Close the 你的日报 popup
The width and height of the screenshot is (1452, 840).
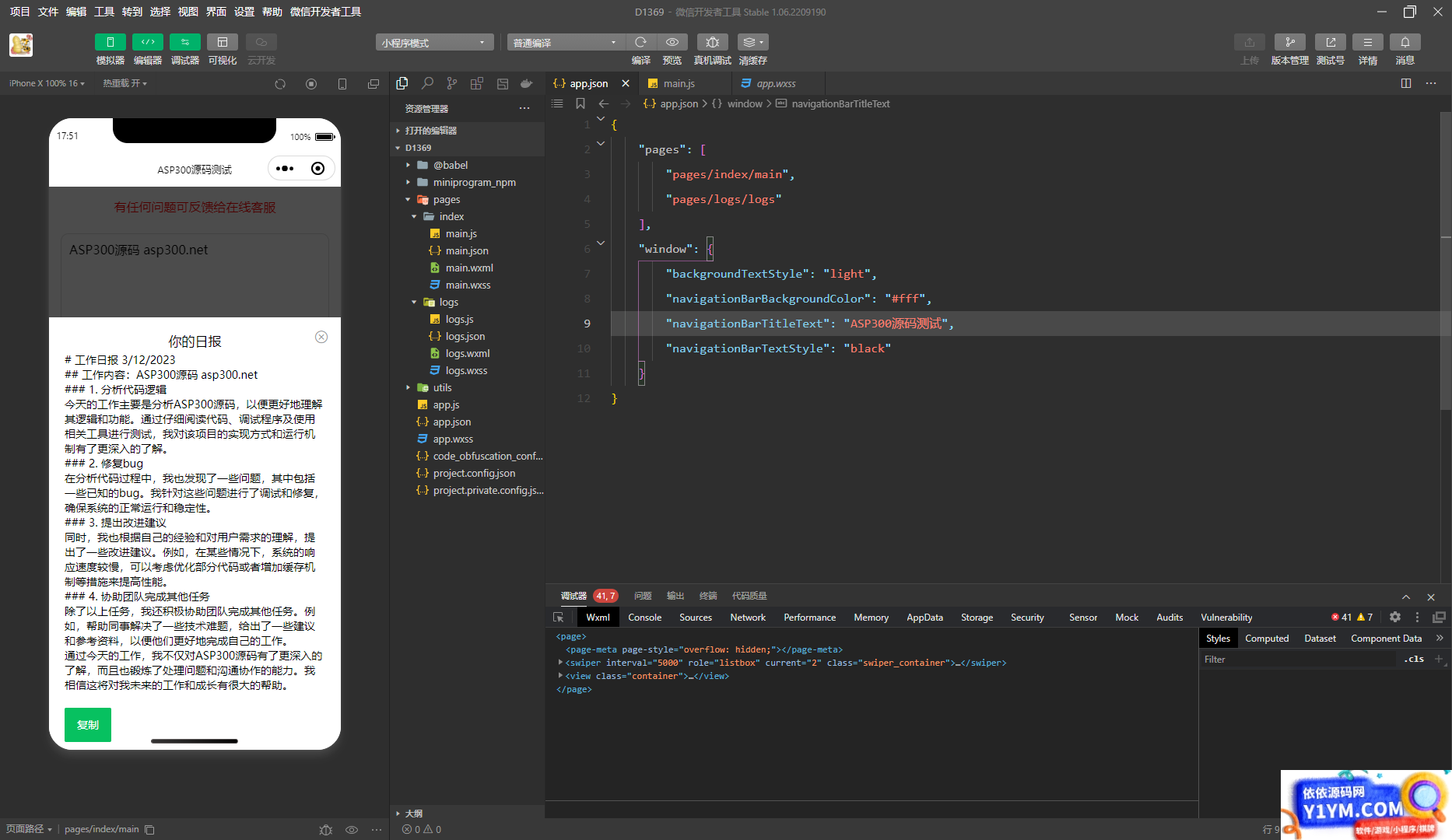(x=321, y=337)
